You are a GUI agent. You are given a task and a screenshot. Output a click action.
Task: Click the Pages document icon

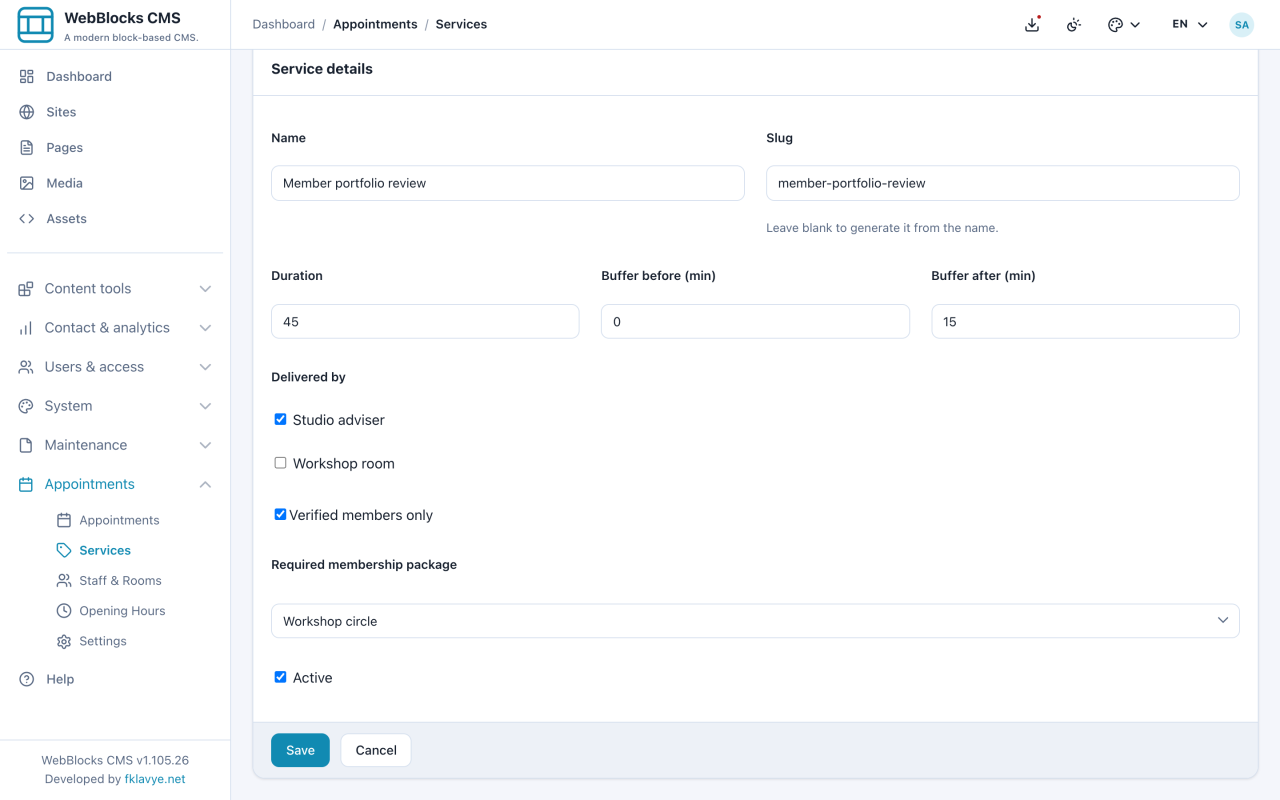[27, 148]
